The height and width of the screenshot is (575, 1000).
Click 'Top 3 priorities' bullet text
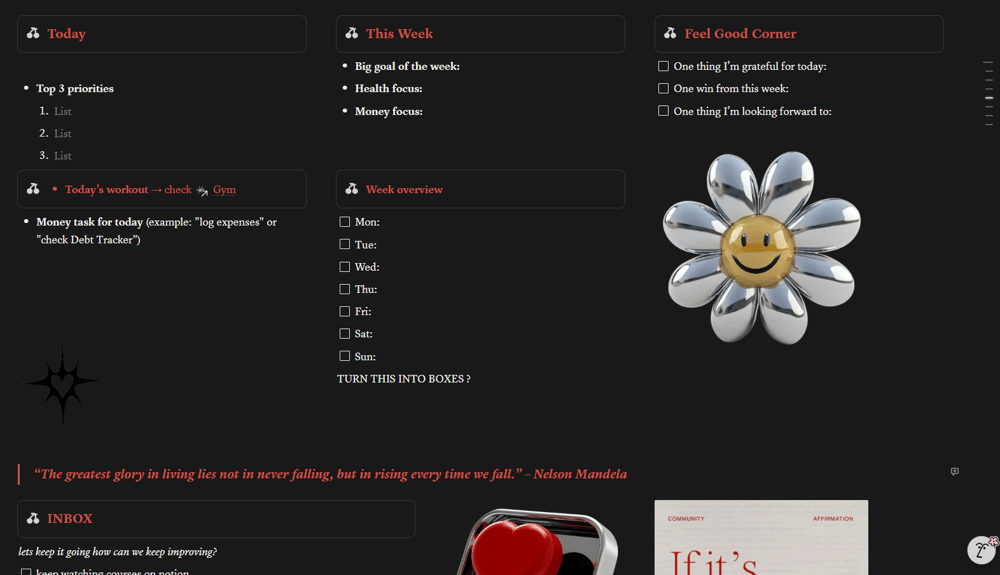coord(75,89)
